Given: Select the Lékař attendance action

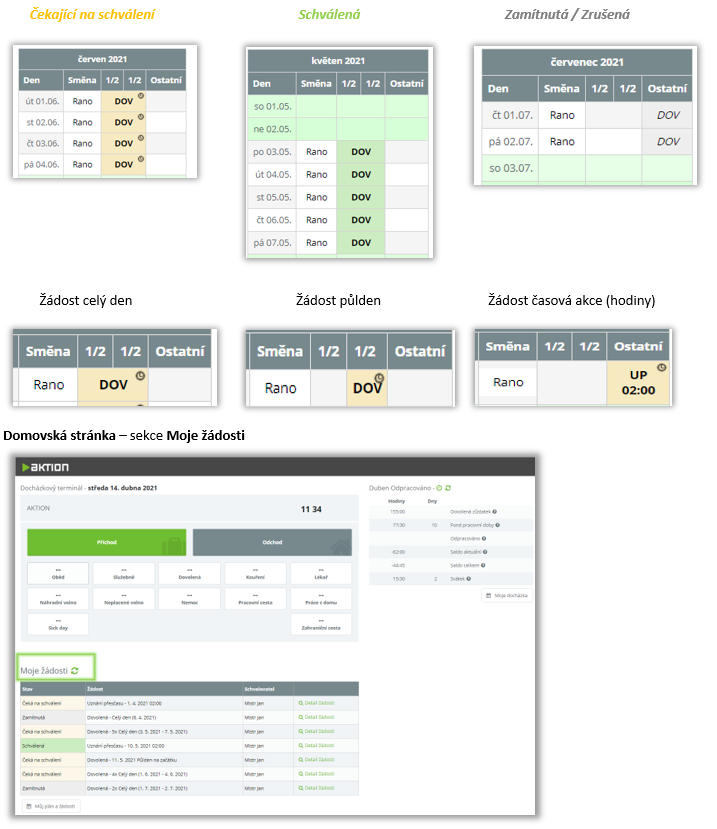Looking at the screenshot, I should (x=321, y=572).
